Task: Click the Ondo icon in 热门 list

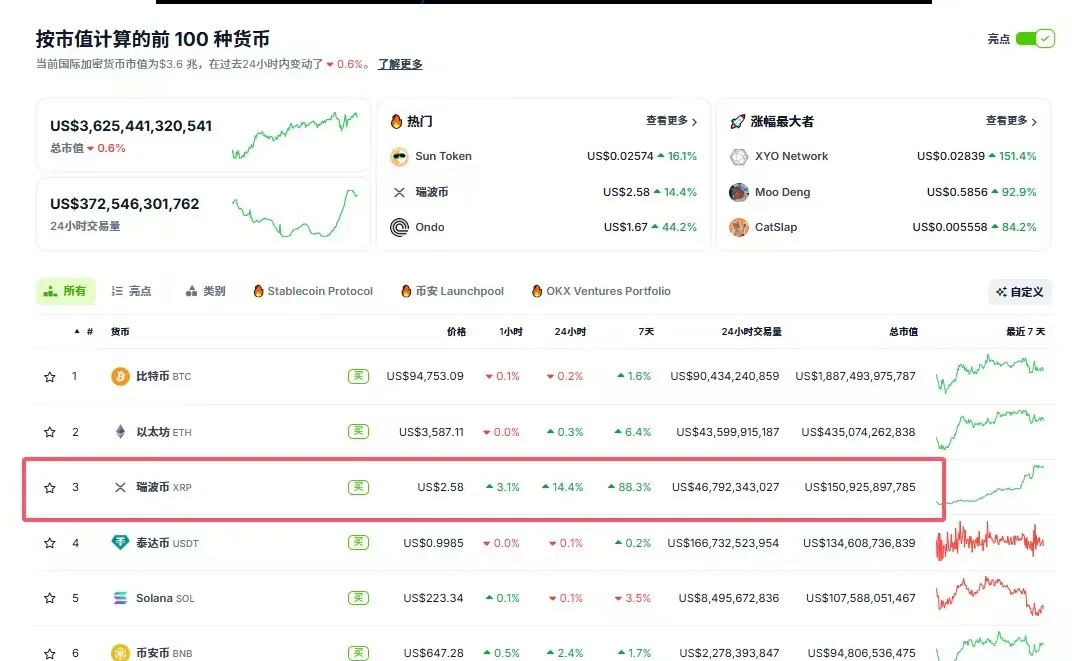Action: [x=399, y=227]
